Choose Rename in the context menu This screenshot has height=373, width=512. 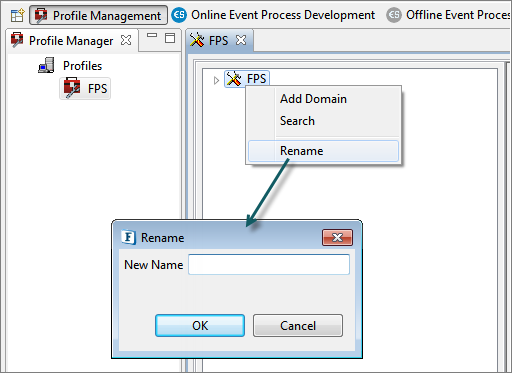coord(323,151)
